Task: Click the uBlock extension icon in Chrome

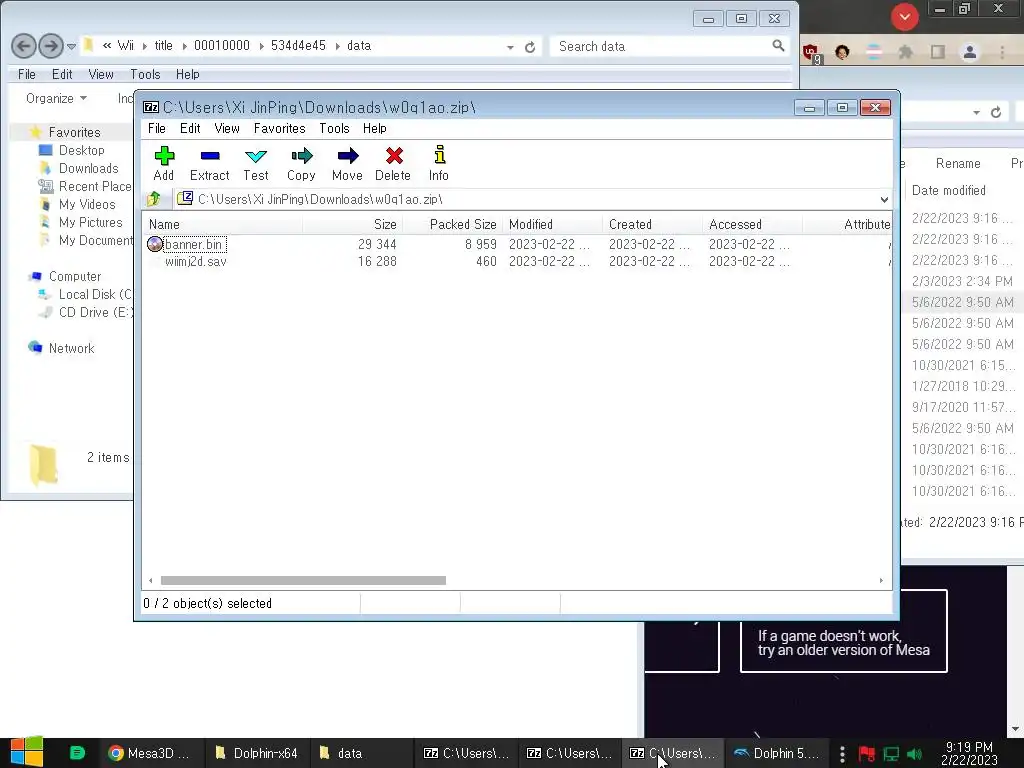Action: click(x=811, y=53)
